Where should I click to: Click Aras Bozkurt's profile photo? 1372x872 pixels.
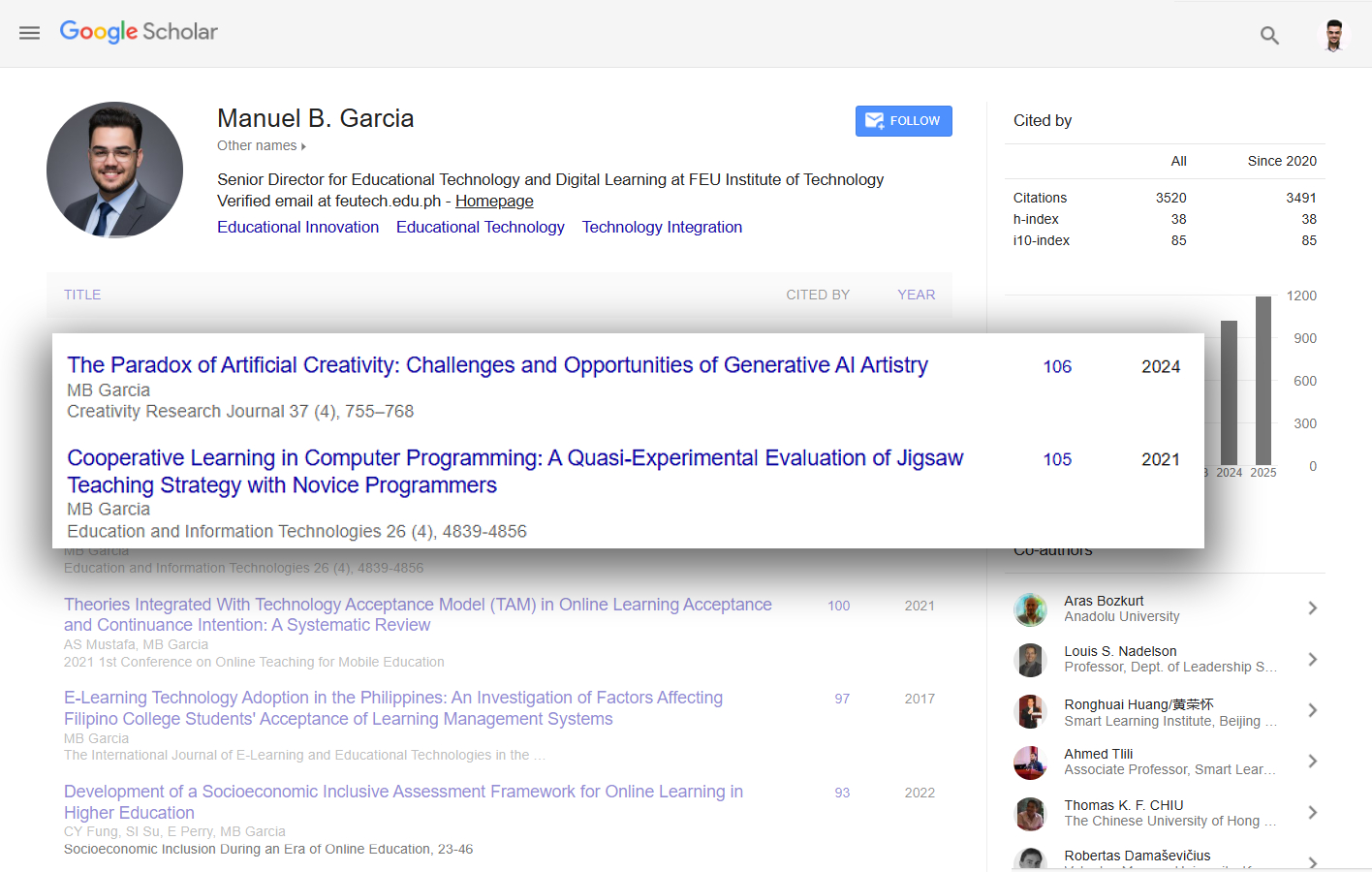pos(1030,608)
